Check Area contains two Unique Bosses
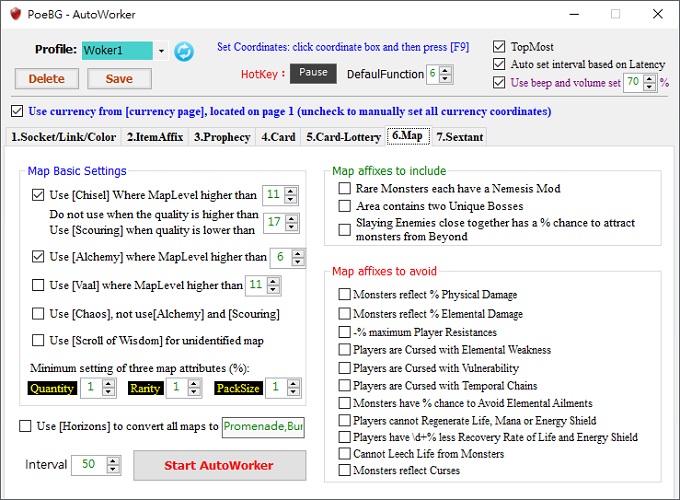The image size is (680, 500). point(344,206)
